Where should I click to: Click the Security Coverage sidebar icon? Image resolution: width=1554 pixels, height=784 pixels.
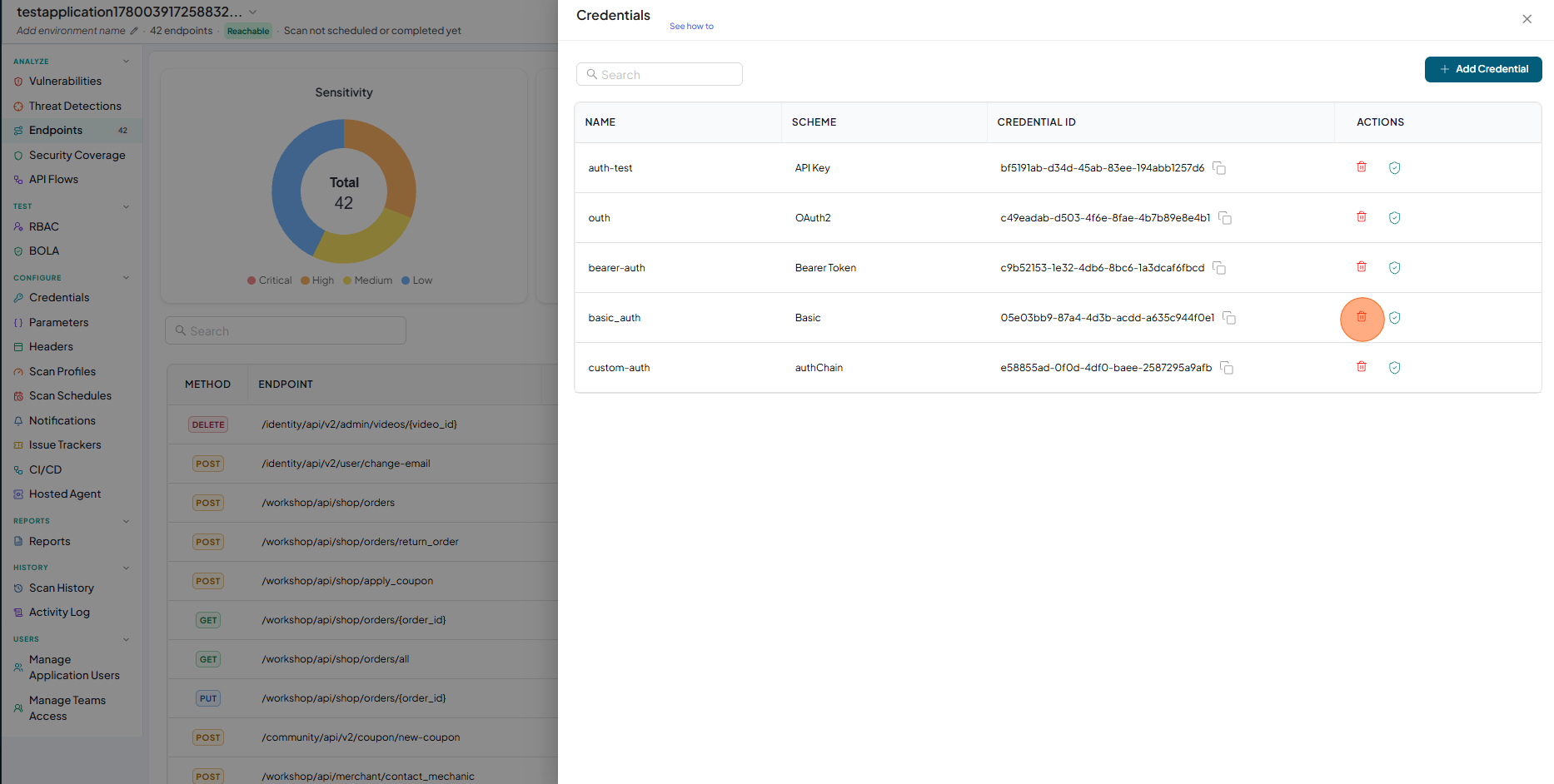click(x=18, y=156)
